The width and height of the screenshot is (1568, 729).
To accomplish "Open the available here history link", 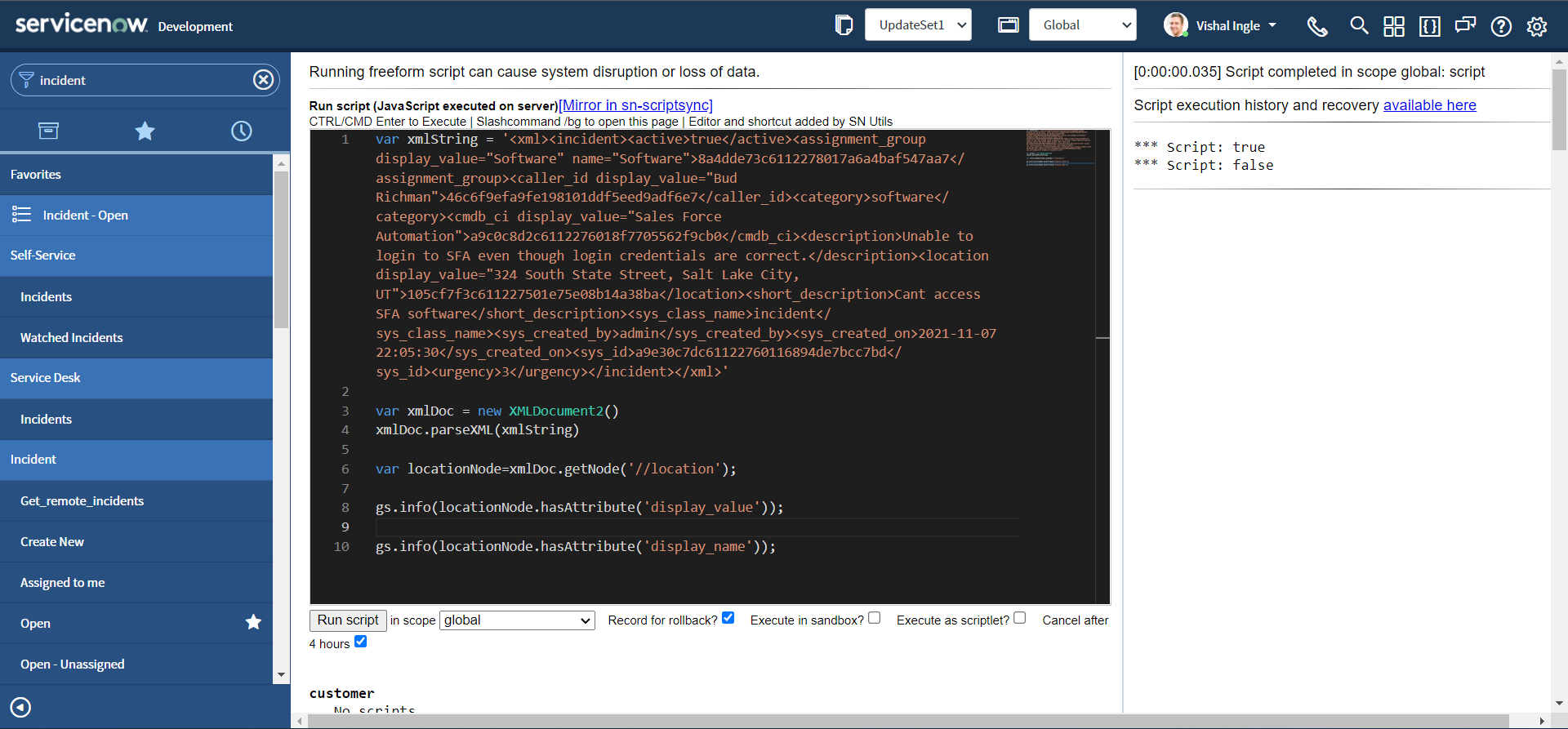I will point(1429,105).
